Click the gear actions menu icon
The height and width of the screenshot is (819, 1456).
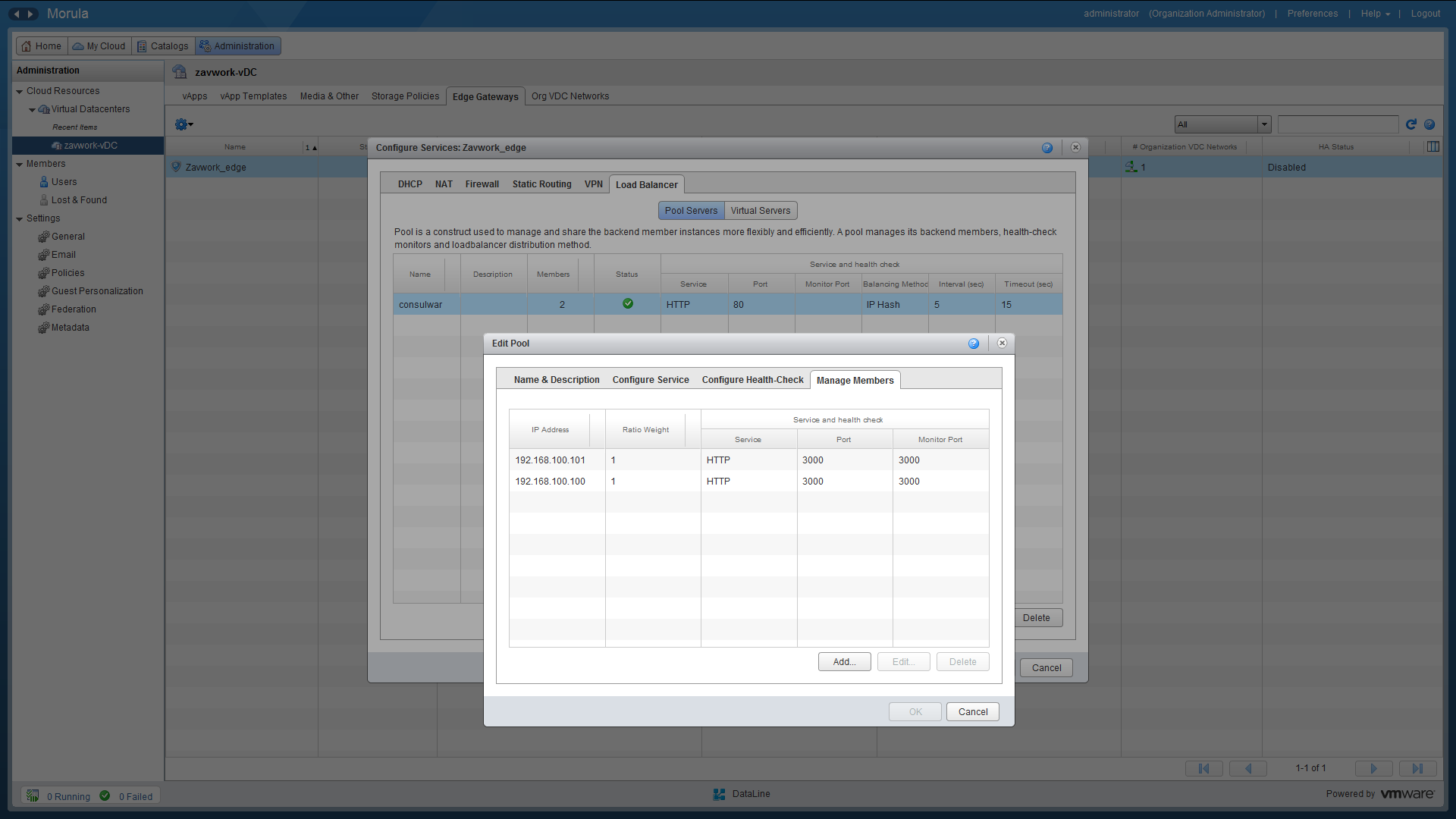click(x=183, y=124)
